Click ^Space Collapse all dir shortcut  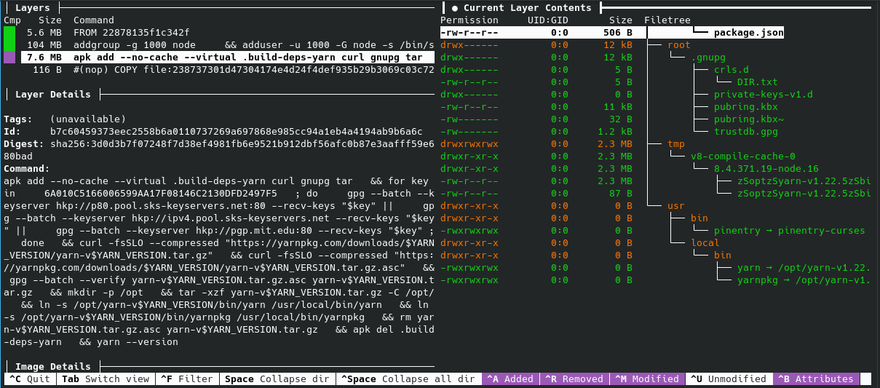408,379
